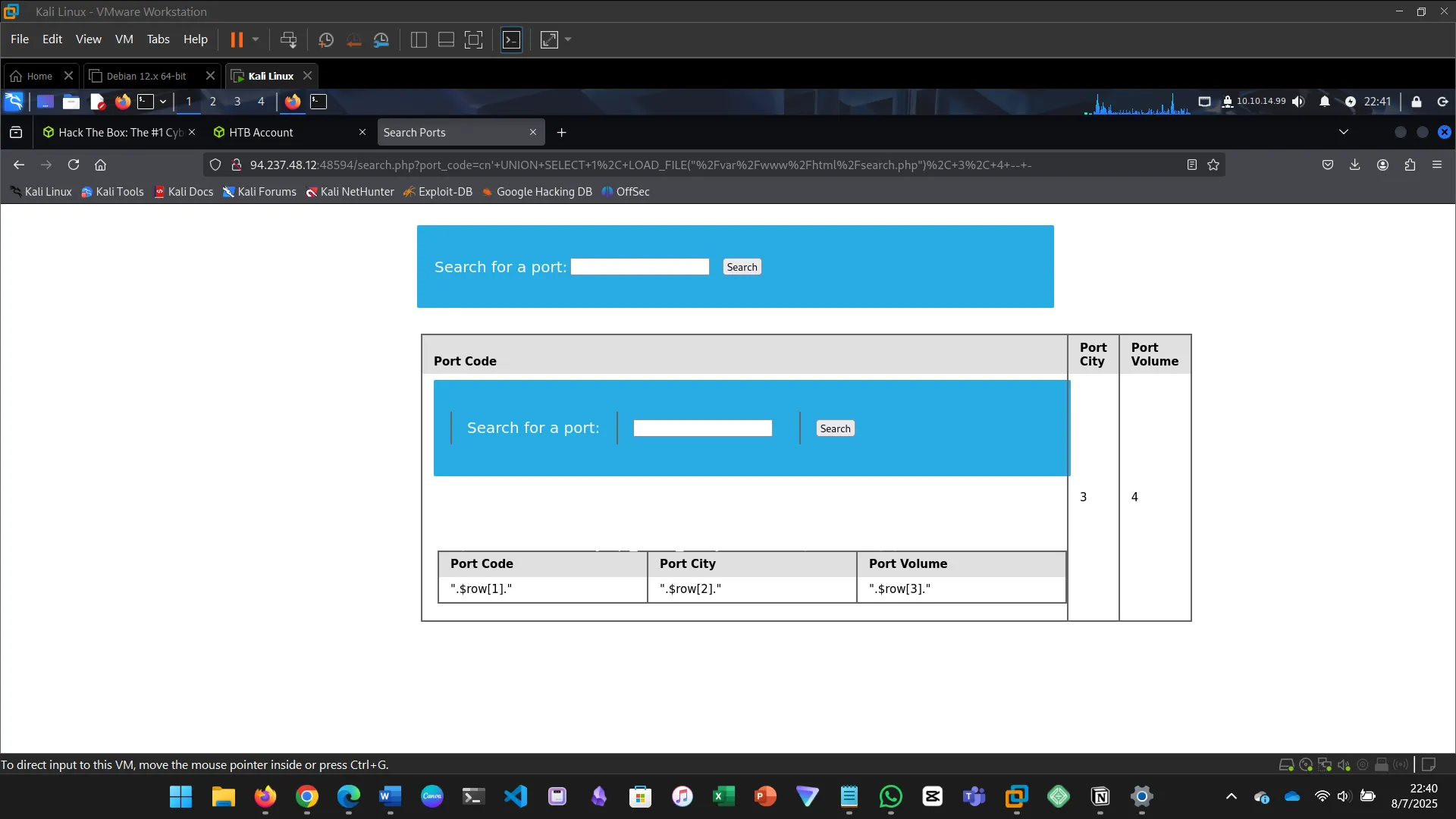Expand the stretch guest dropdown arrow
The height and width of the screenshot is (819, 1456).
568,39
